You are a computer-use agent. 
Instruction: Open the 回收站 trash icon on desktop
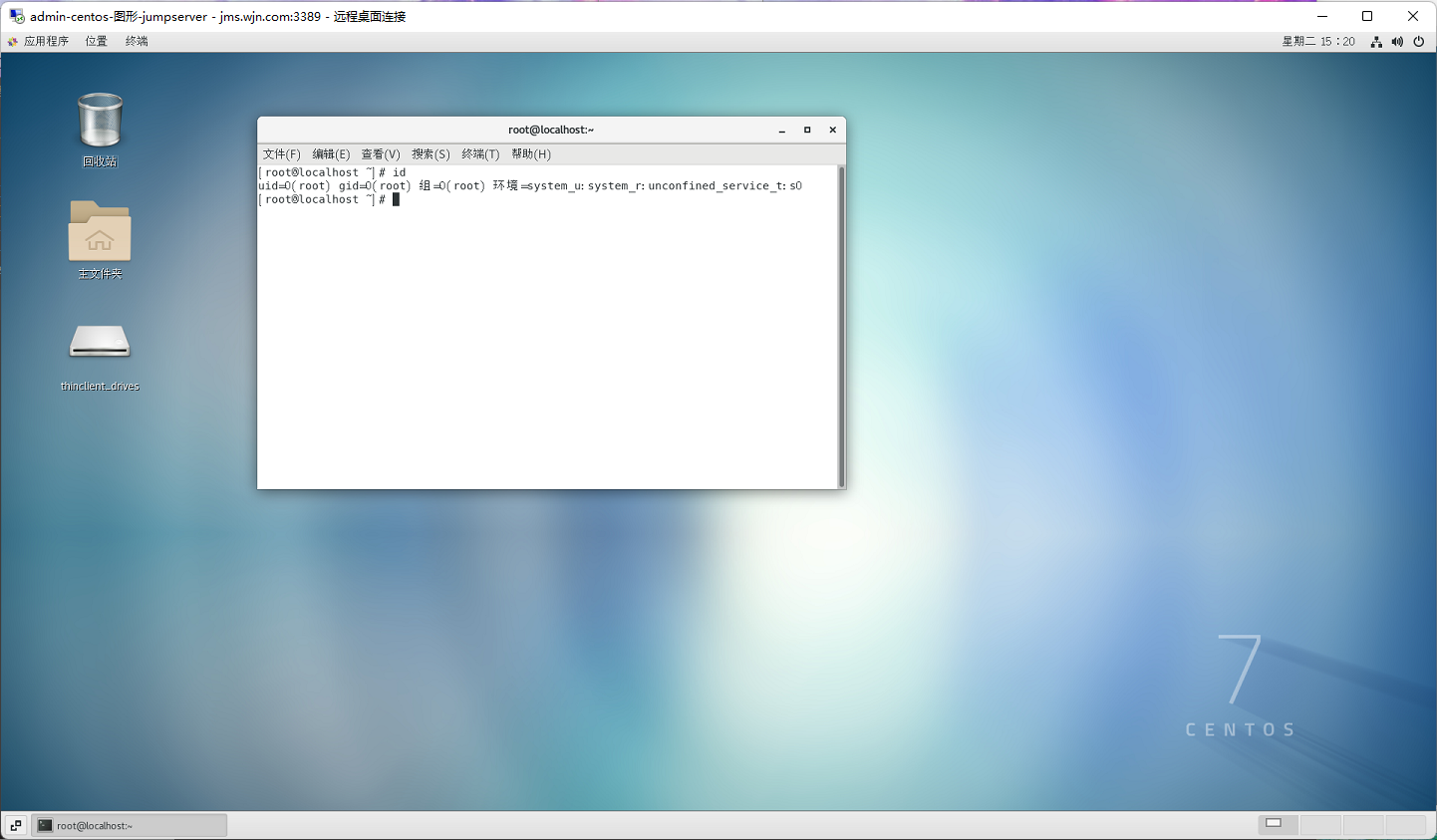(100, 122)
